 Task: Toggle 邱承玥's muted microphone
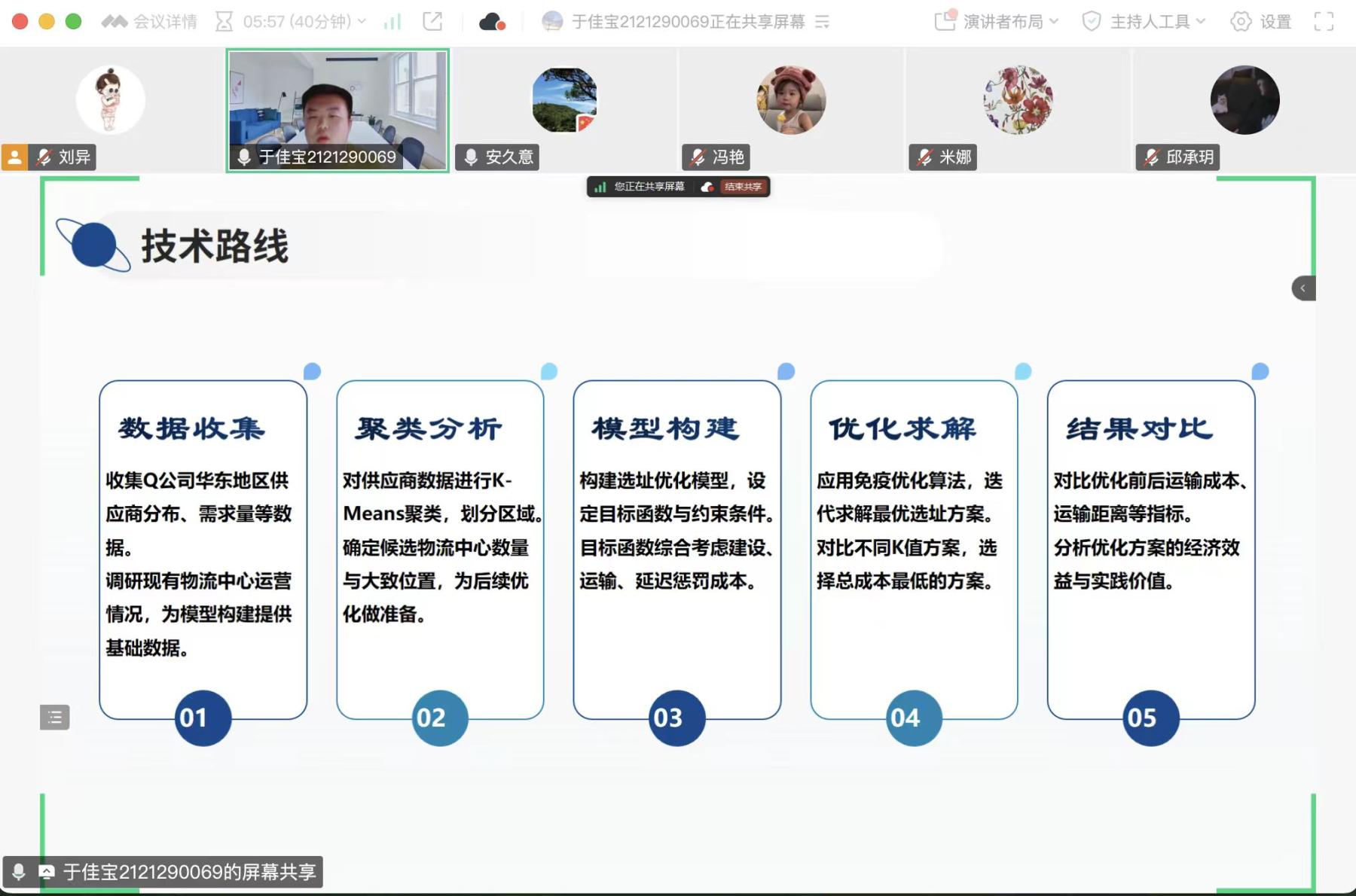coord(1151,157)
